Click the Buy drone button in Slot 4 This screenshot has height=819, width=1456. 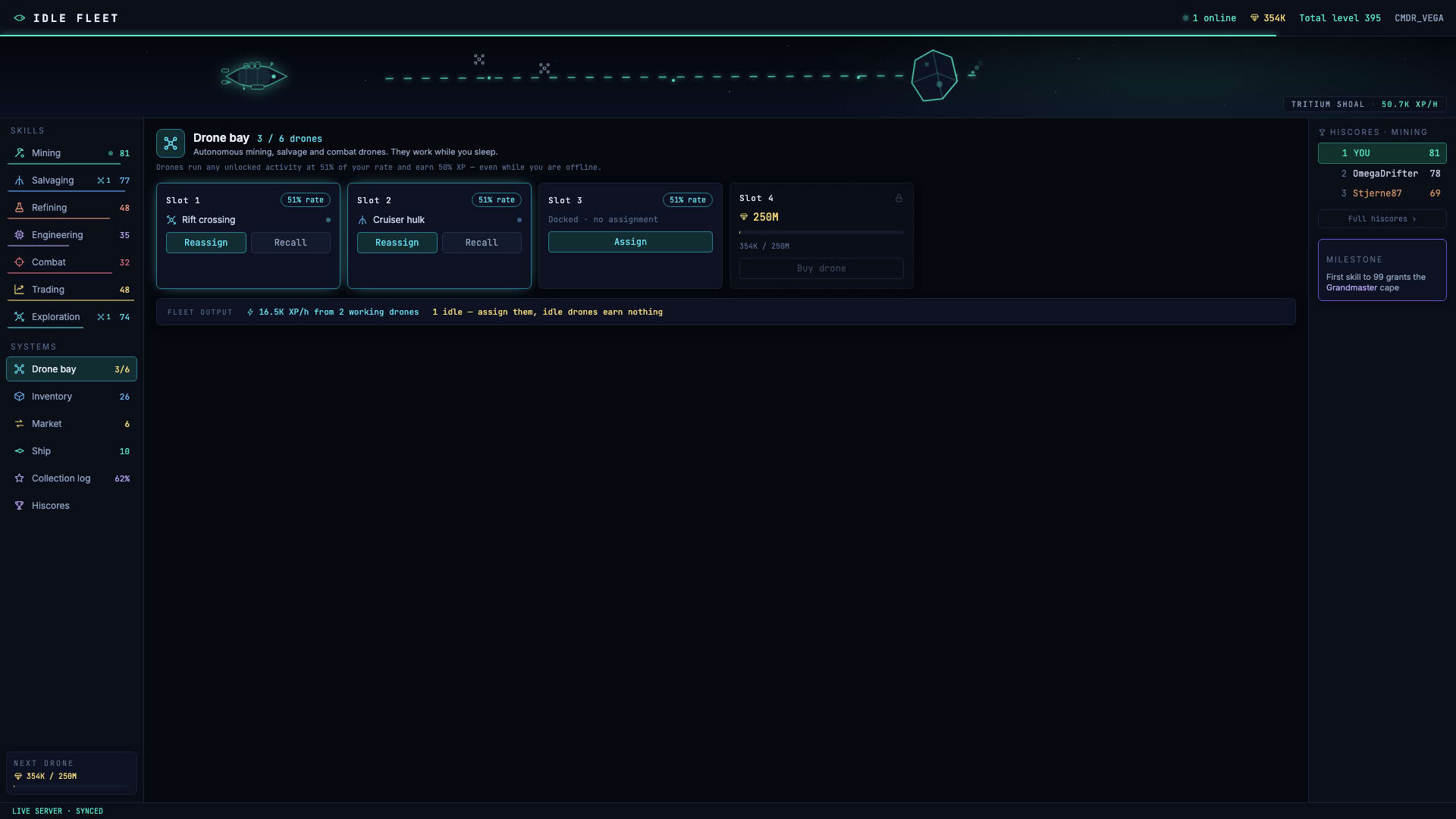821,268
